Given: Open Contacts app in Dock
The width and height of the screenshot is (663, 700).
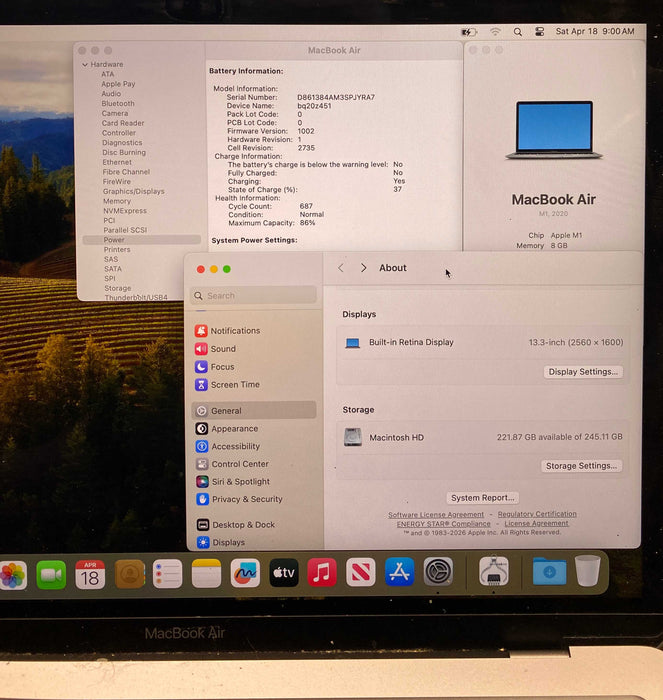Looking at the screenshot, I should [x=129, y=574].
